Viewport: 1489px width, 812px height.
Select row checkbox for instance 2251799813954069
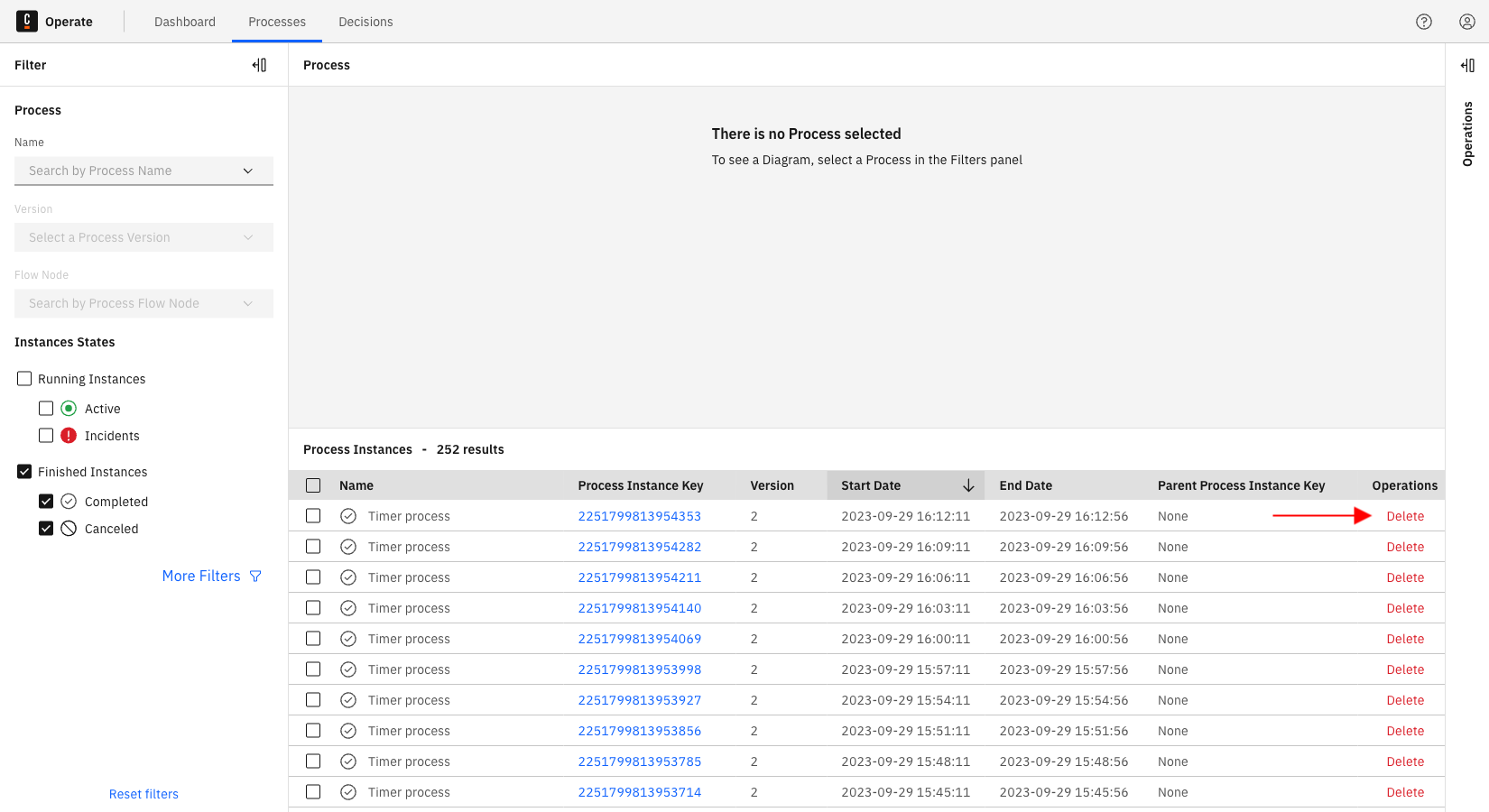click(x=313, y=639)
